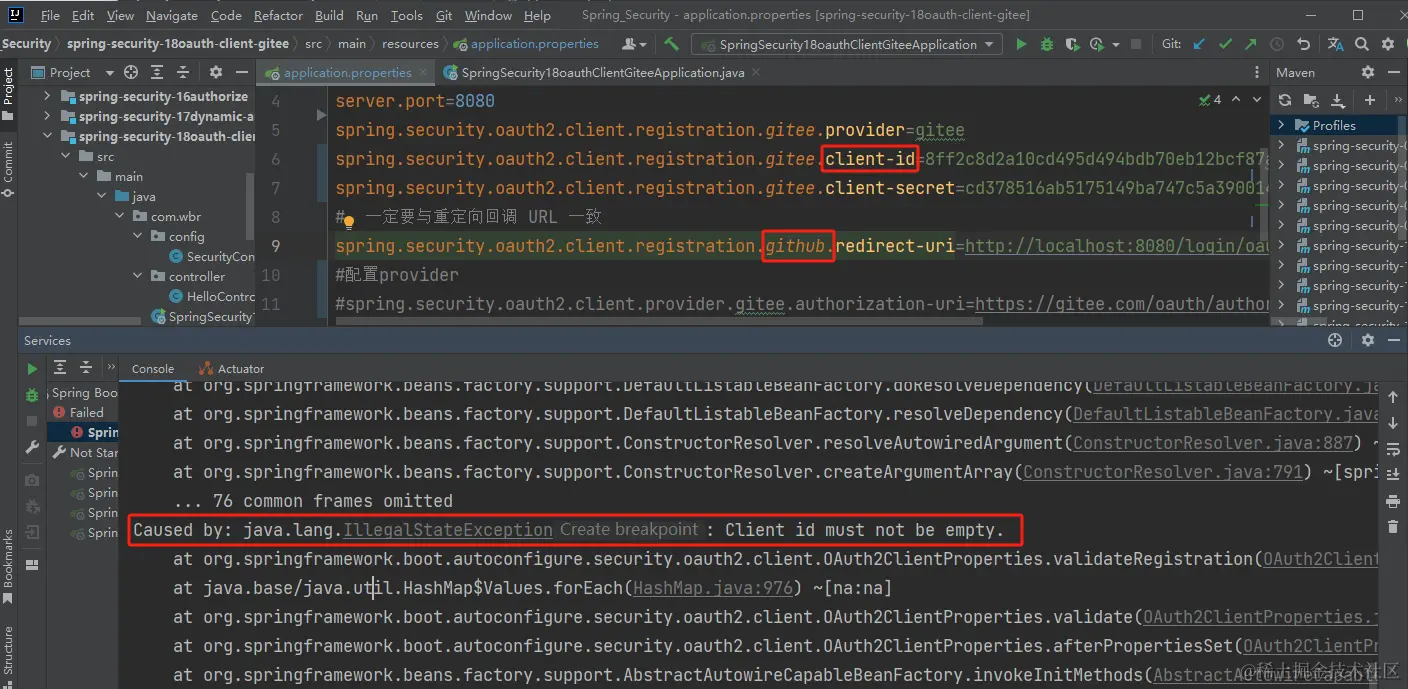The width and height of the screenshot is (1408, 689).
Task: Select SecurityConfig class in project tree
Action: coord(212,256)
